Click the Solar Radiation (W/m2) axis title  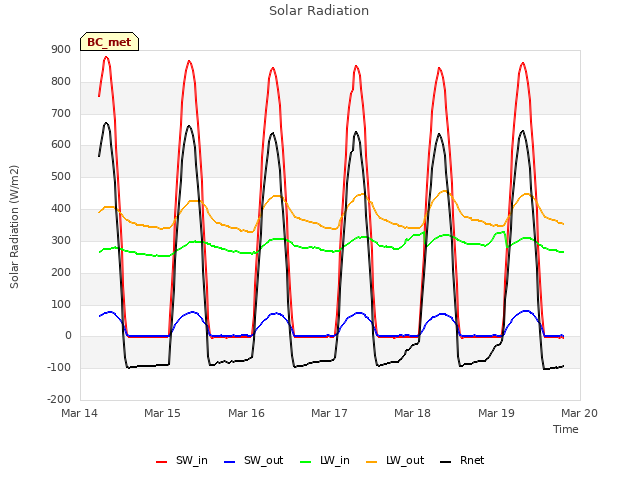coord(14,227)
